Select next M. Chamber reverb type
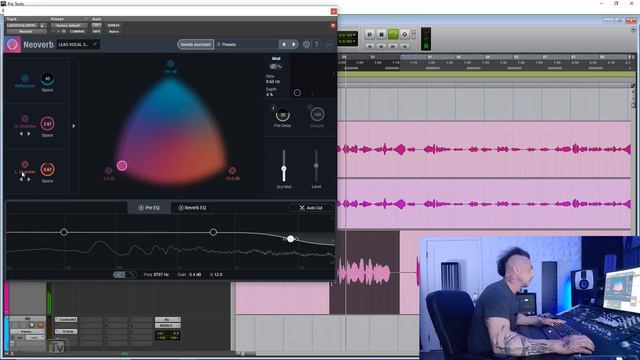Screen dimensions: 640x360 (29, 133)
